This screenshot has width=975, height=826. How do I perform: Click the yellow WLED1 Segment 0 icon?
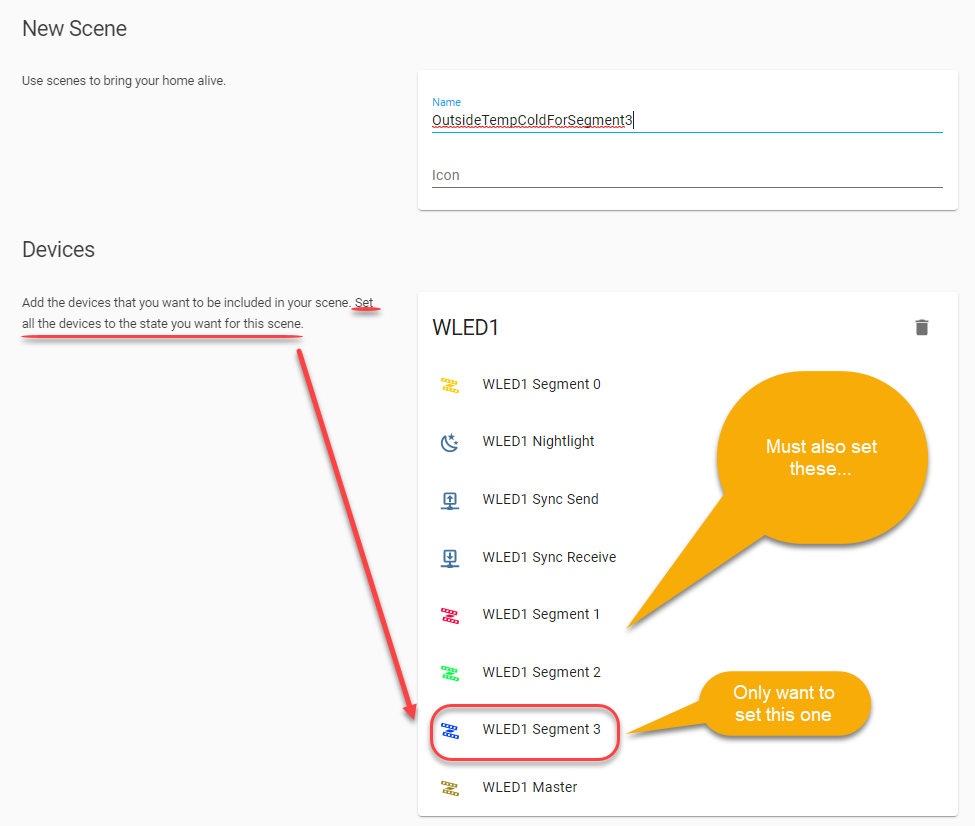click(450, 384)
